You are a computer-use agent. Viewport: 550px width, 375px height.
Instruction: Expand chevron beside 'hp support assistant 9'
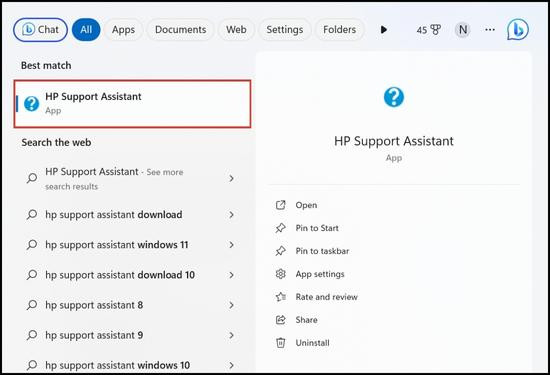[232, 335]
